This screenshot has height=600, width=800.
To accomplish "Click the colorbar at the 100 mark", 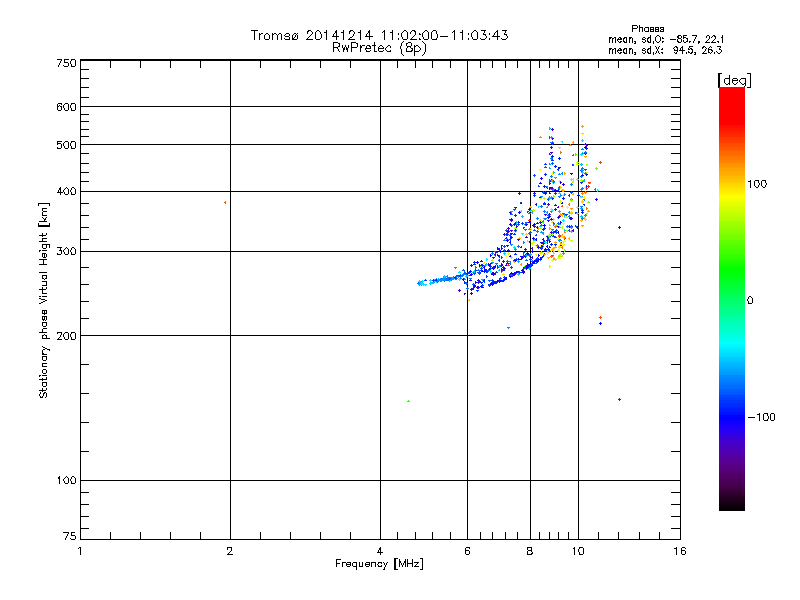I will pyautogui.click(x=732, y=184).
